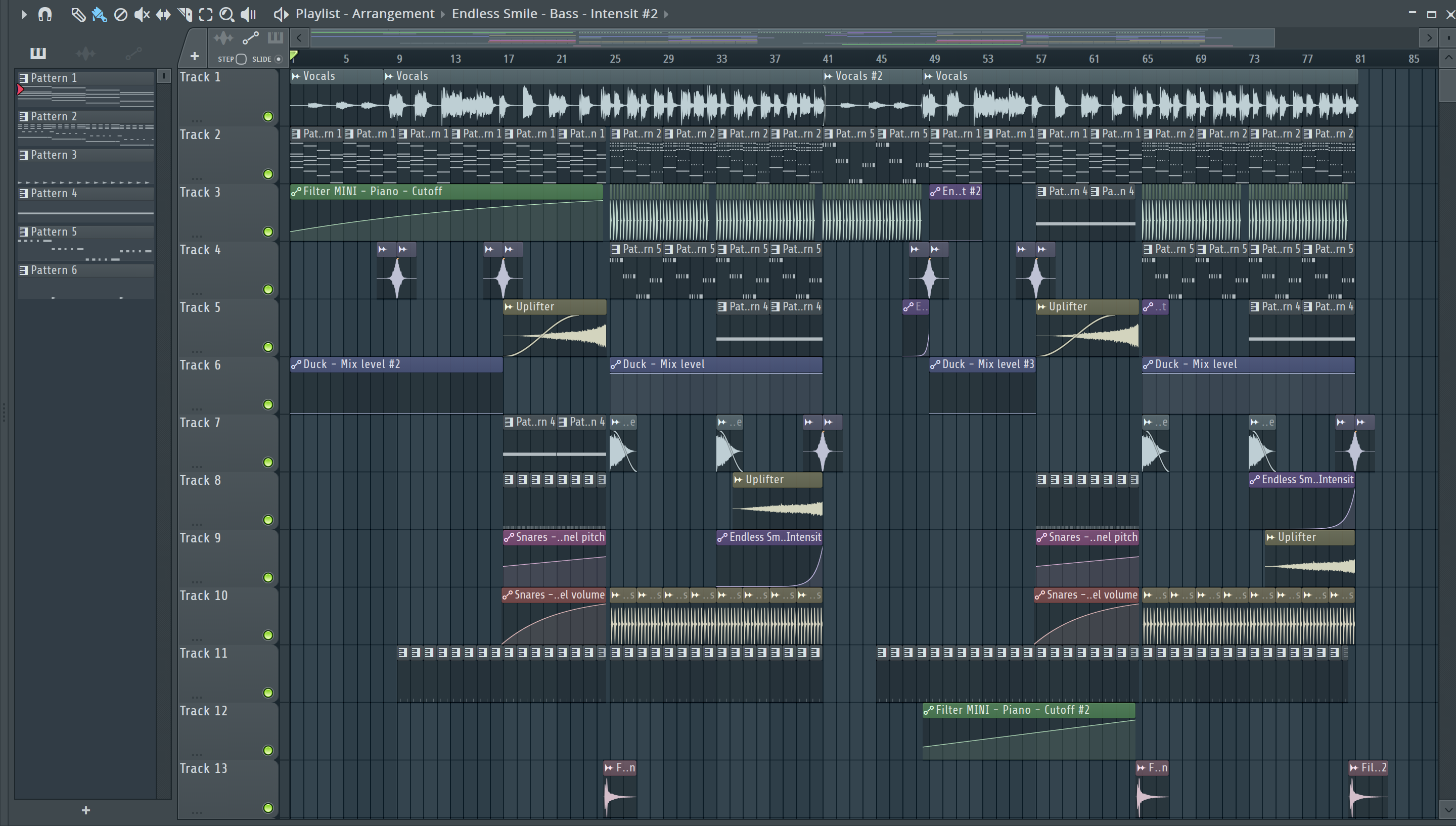Maximize the playlist window
Image resolution: width=1456 pixels, height=826 pixels.
tap(1432, 14)
